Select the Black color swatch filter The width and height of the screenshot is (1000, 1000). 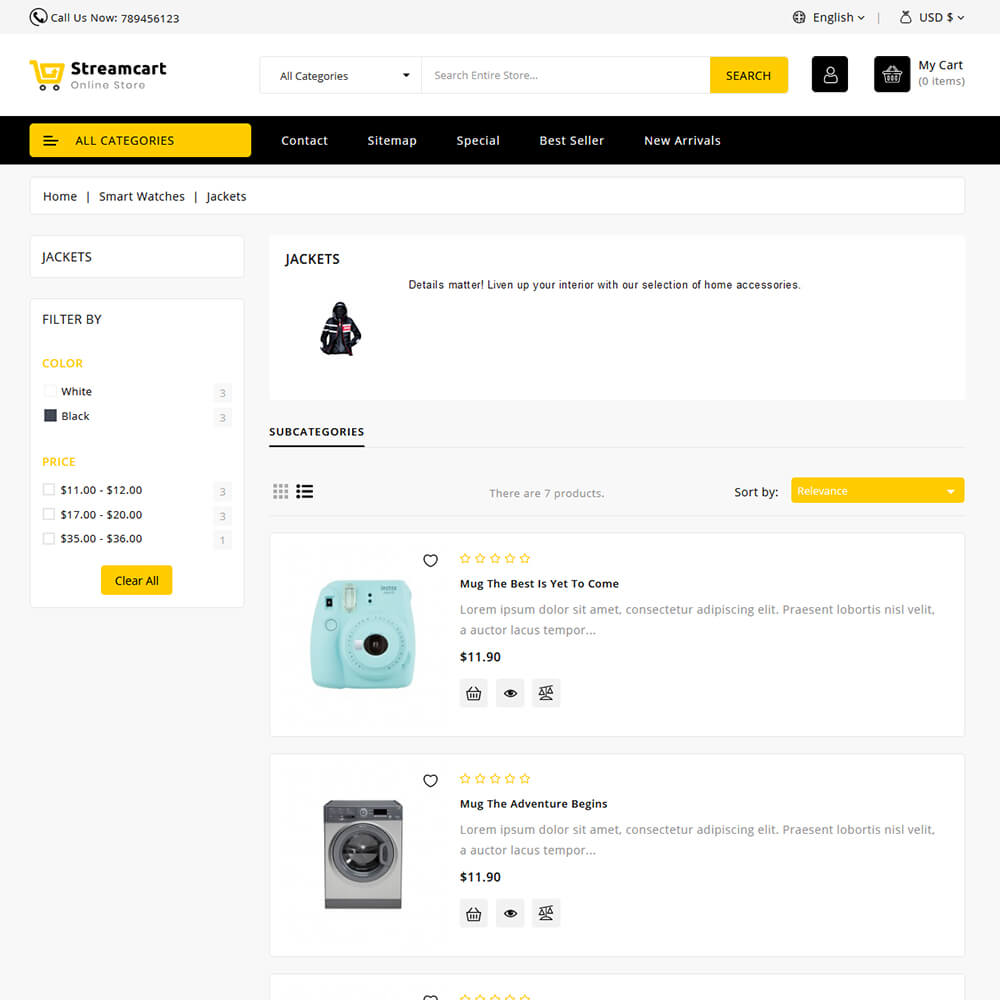[x=50, y=416]
